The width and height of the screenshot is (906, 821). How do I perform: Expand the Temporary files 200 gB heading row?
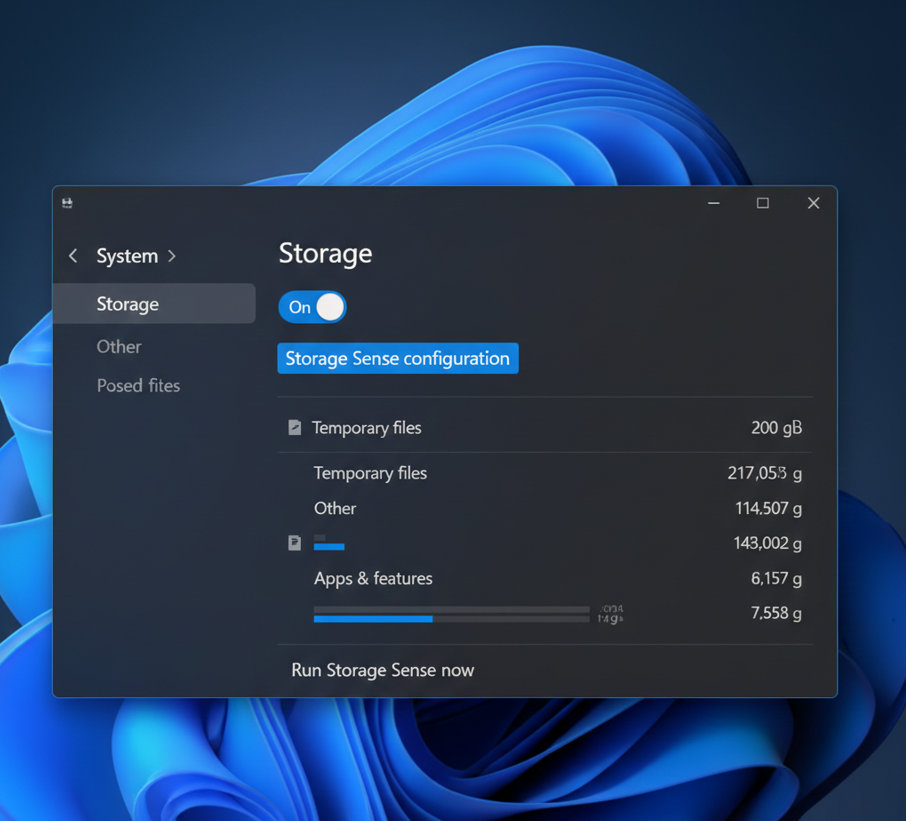pos(545,428)
